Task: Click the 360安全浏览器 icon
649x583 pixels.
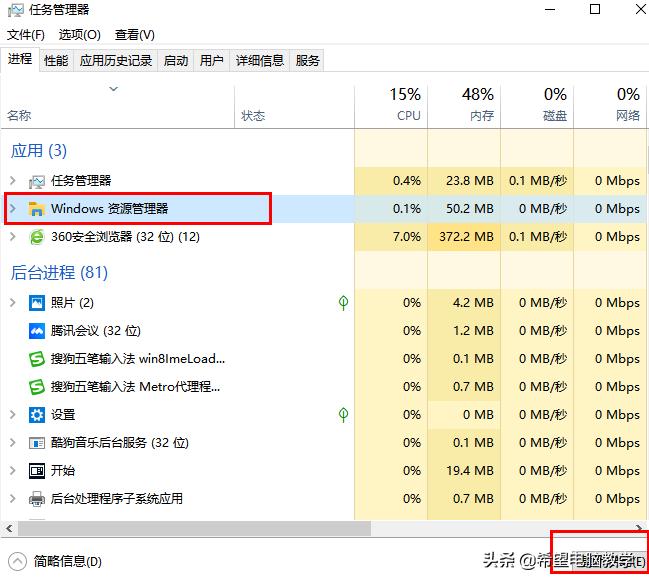Action: (x=36, y=237)
